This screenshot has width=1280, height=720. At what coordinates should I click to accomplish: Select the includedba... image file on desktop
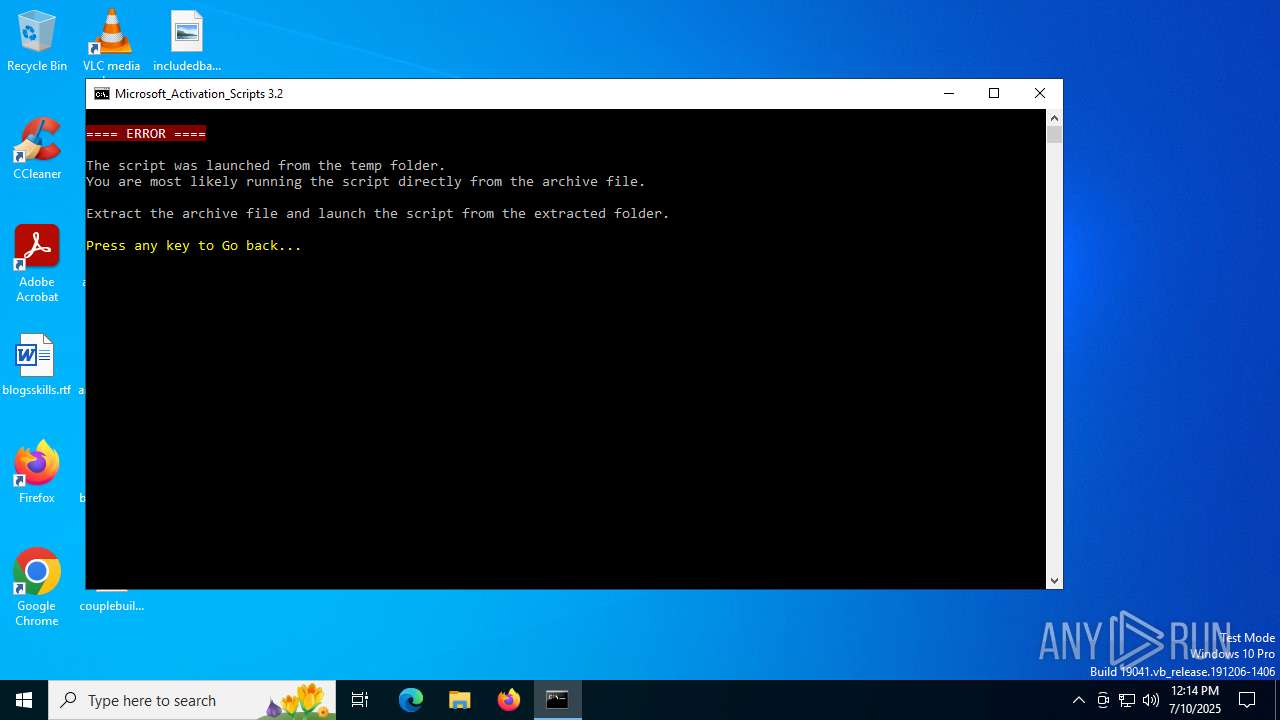point(187,41)
